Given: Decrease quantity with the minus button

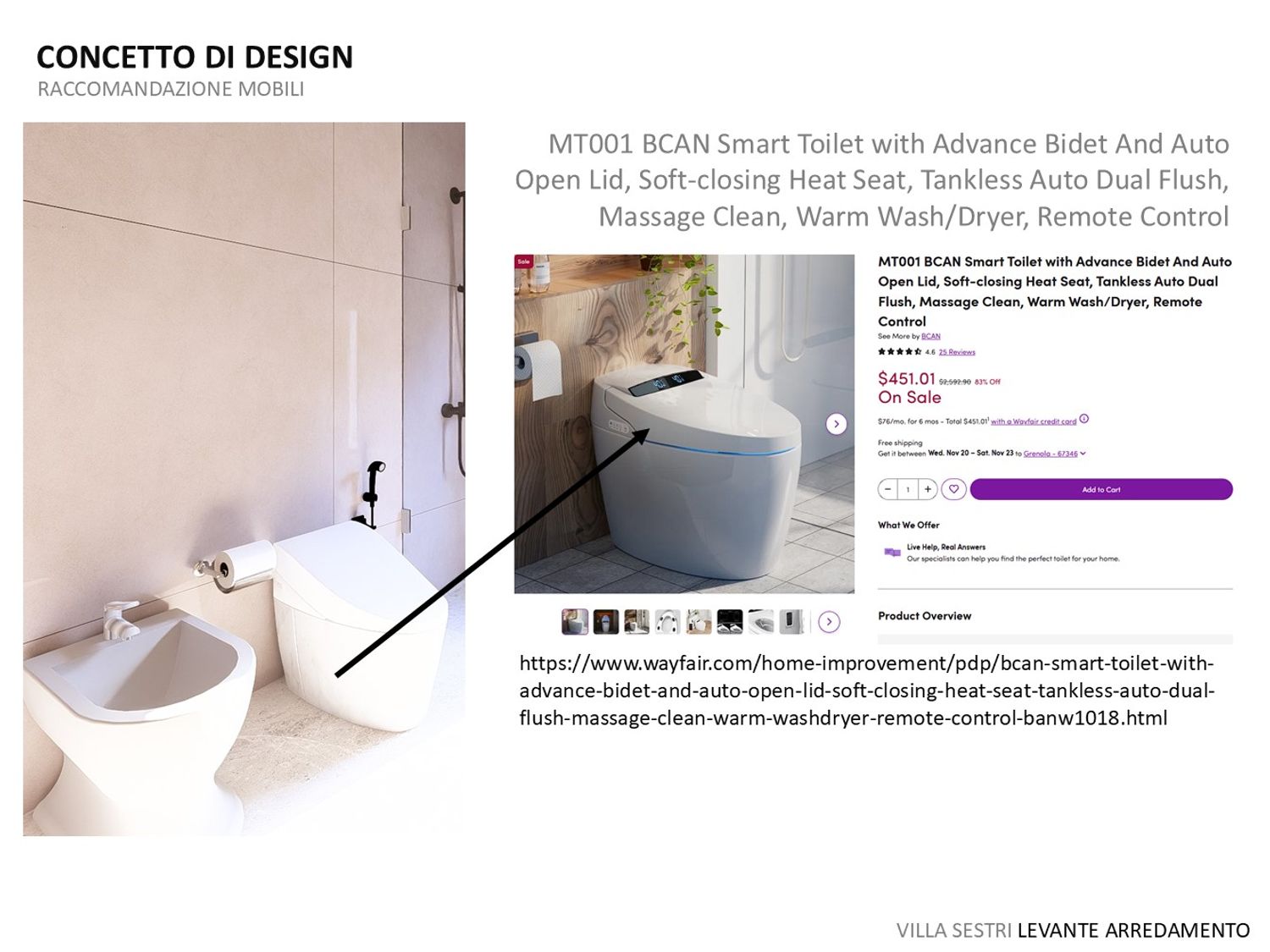Looking at the screenshot, I should coord(888,489).
